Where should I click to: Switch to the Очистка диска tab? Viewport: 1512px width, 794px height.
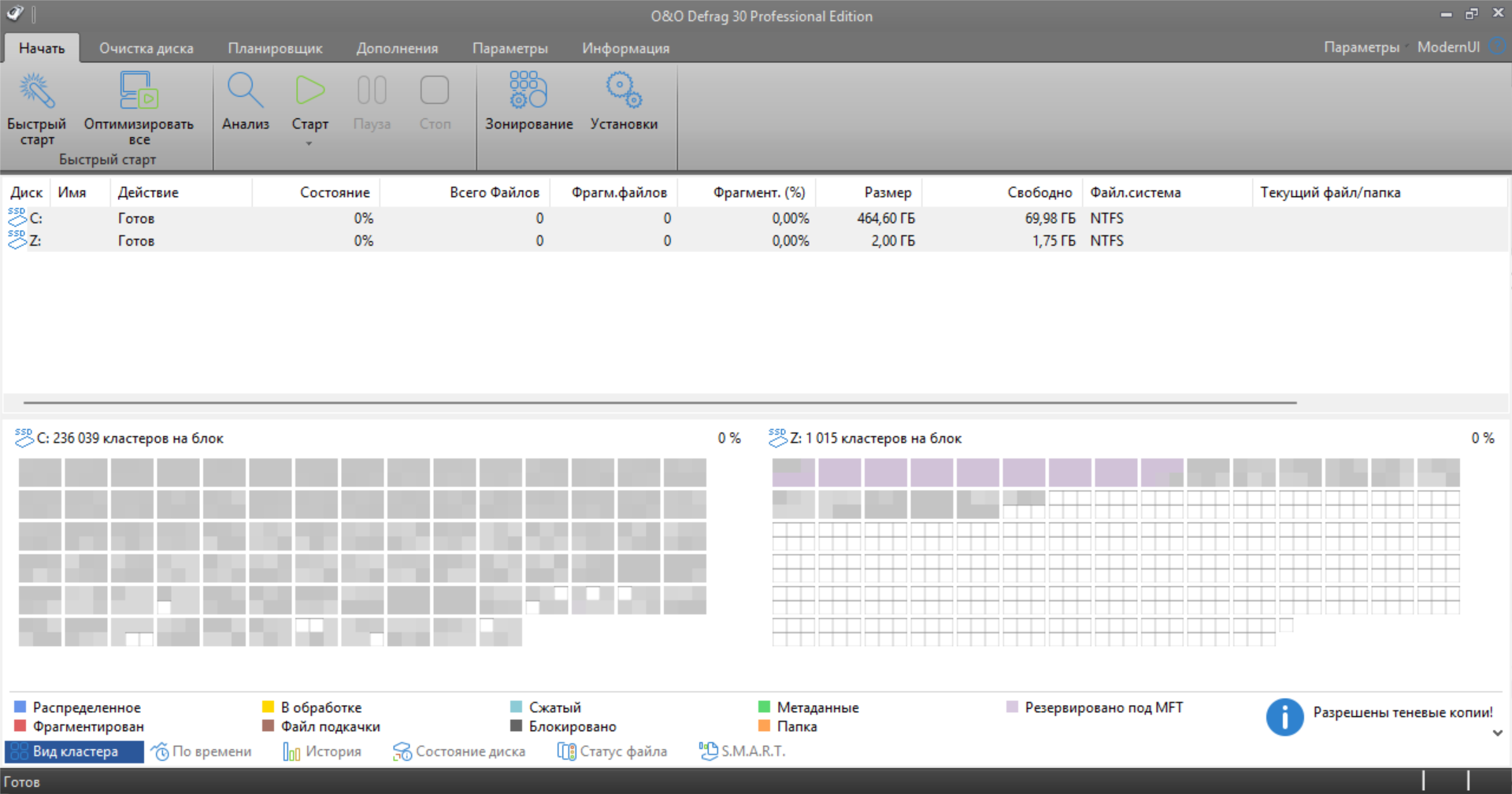146,48
